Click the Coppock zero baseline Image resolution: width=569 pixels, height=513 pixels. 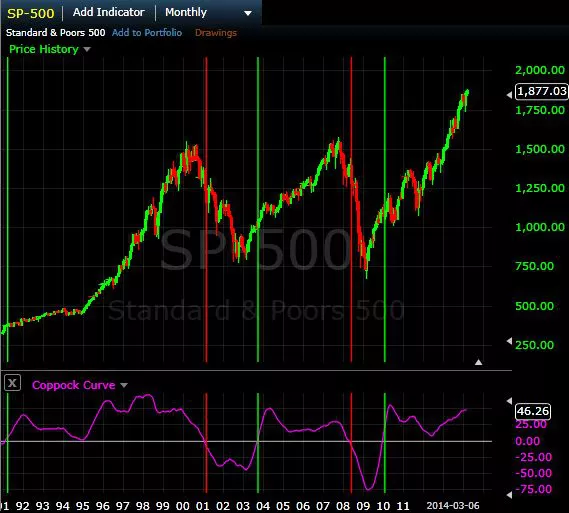[247, 442]
